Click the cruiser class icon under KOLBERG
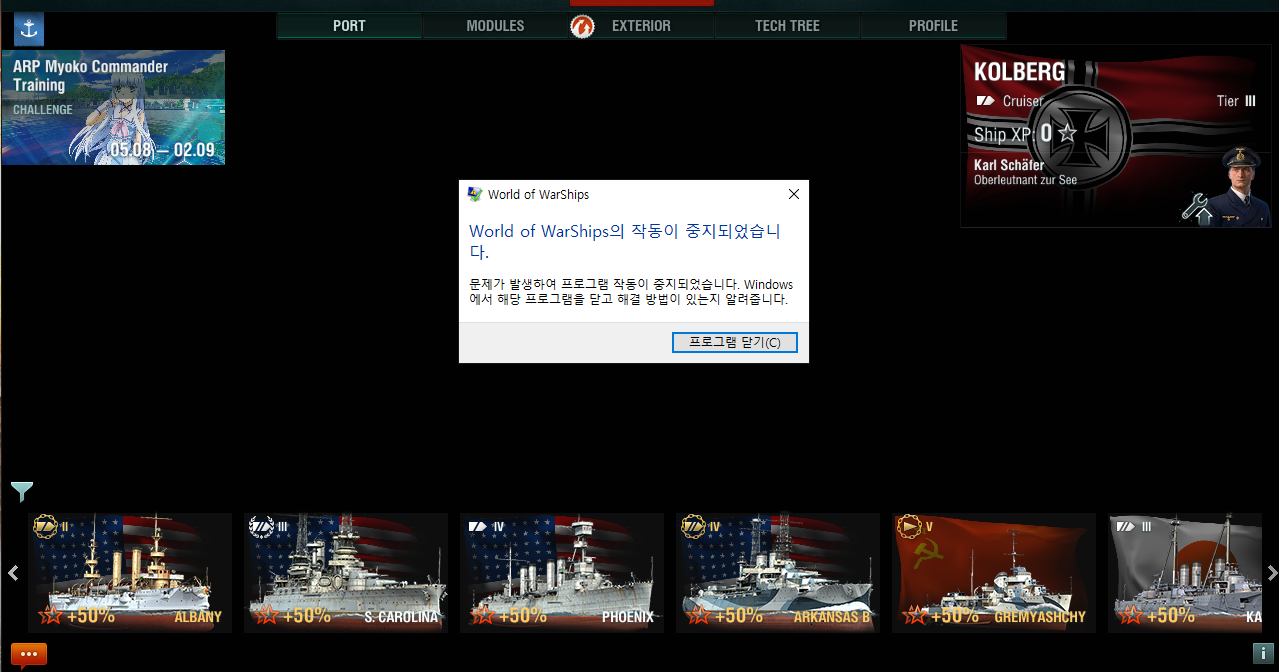The height and width of the screenshot is (672, 1279). (986, 101)
